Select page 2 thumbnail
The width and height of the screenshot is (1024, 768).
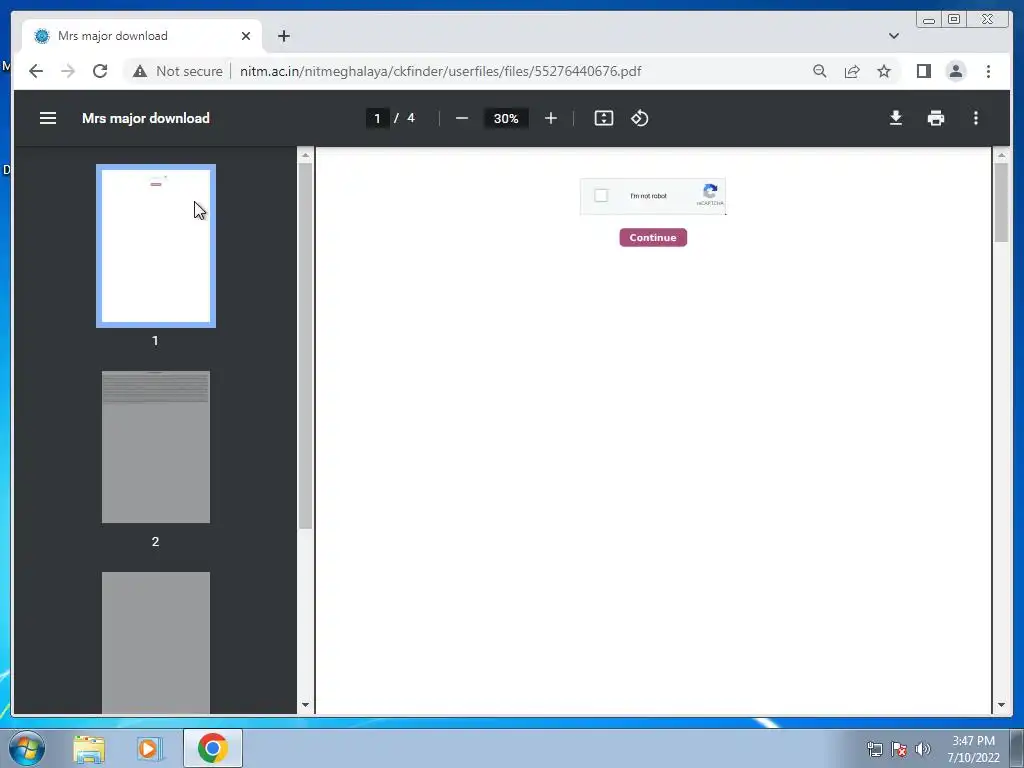(155, 447)
